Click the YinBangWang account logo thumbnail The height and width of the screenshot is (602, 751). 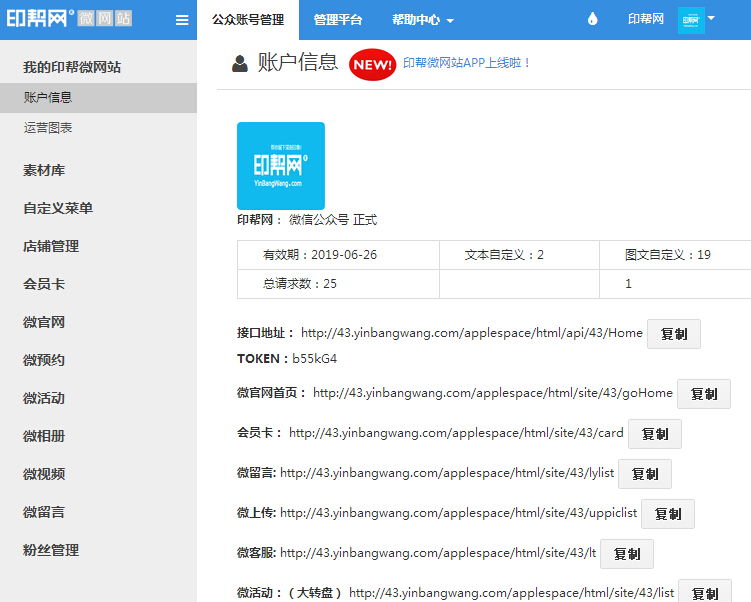click(x=280, y=165)
